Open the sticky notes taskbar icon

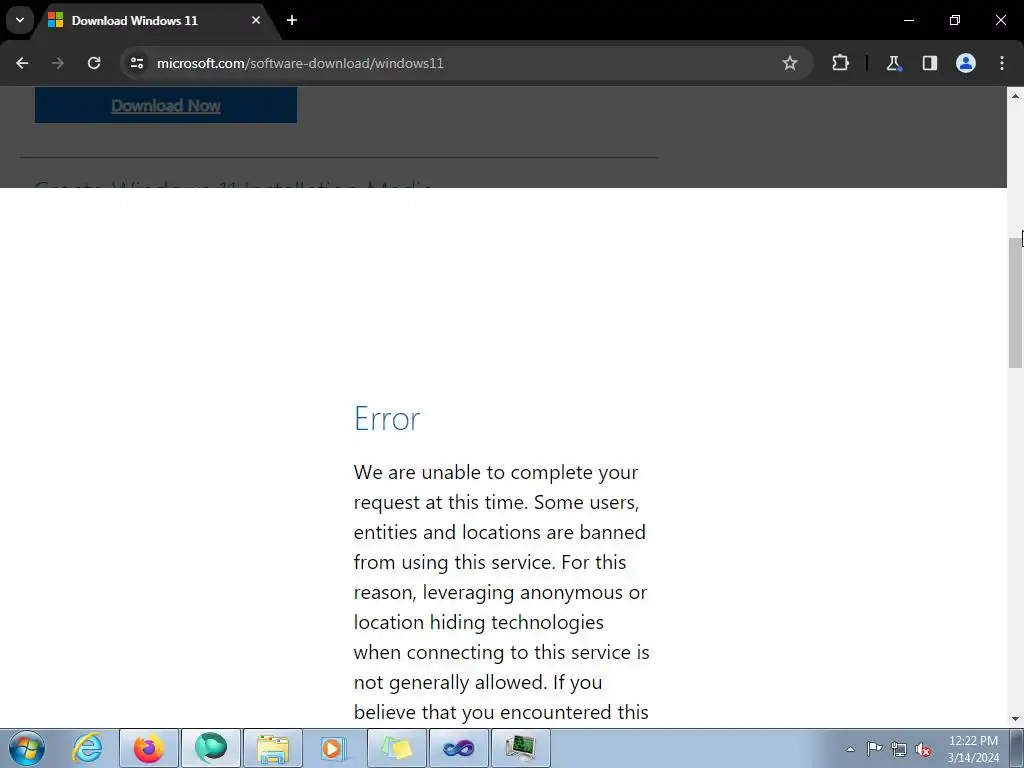click(397, 748)
